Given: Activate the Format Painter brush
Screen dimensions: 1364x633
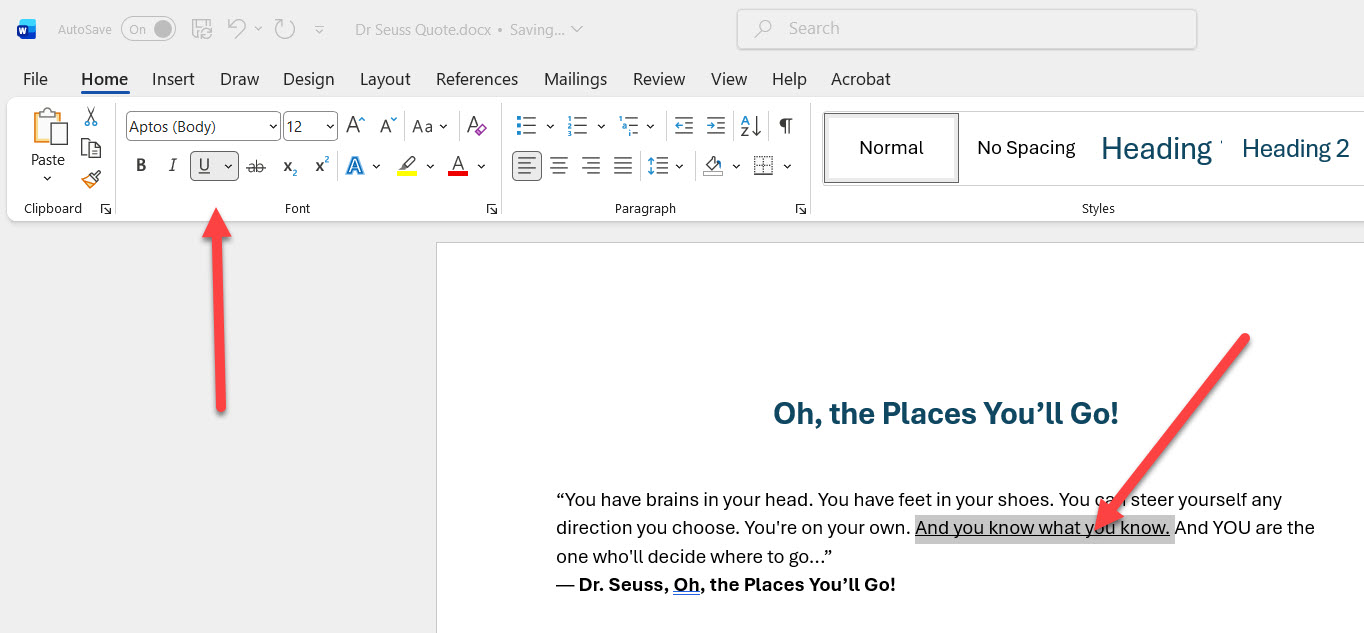Looking at the screenshot, I should point(91,179).
